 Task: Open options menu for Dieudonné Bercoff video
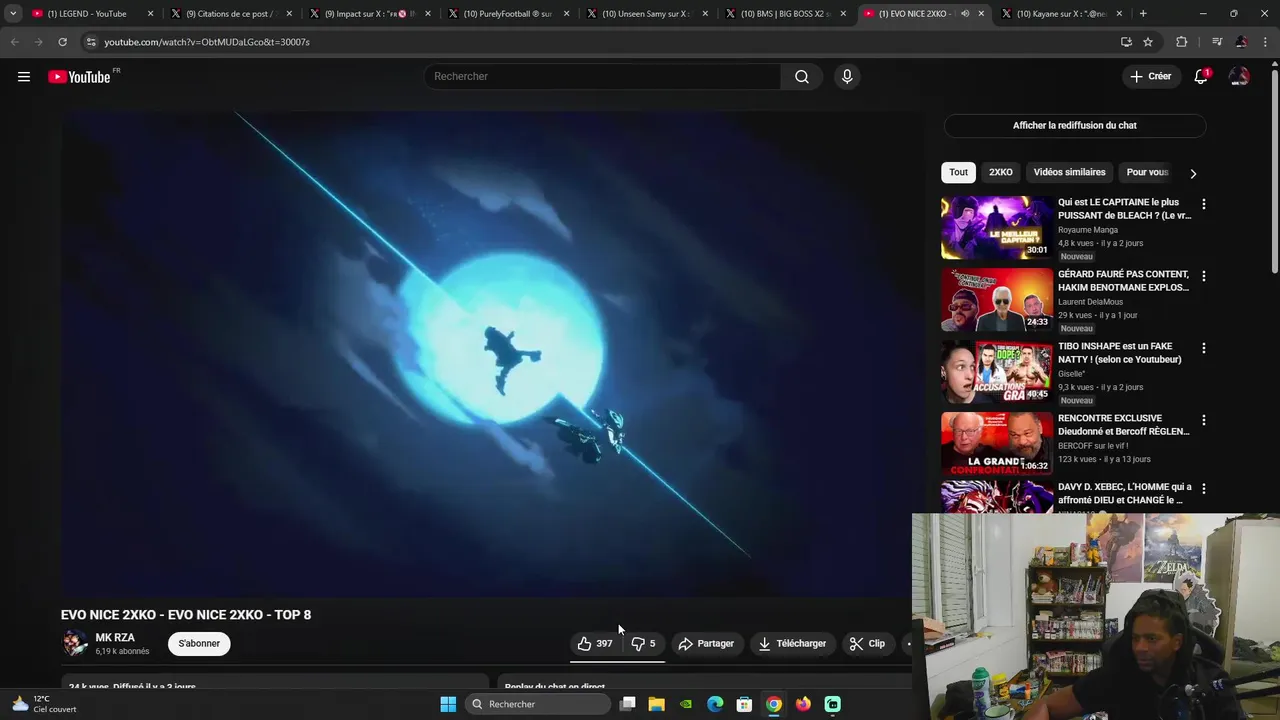[1204, 420]
